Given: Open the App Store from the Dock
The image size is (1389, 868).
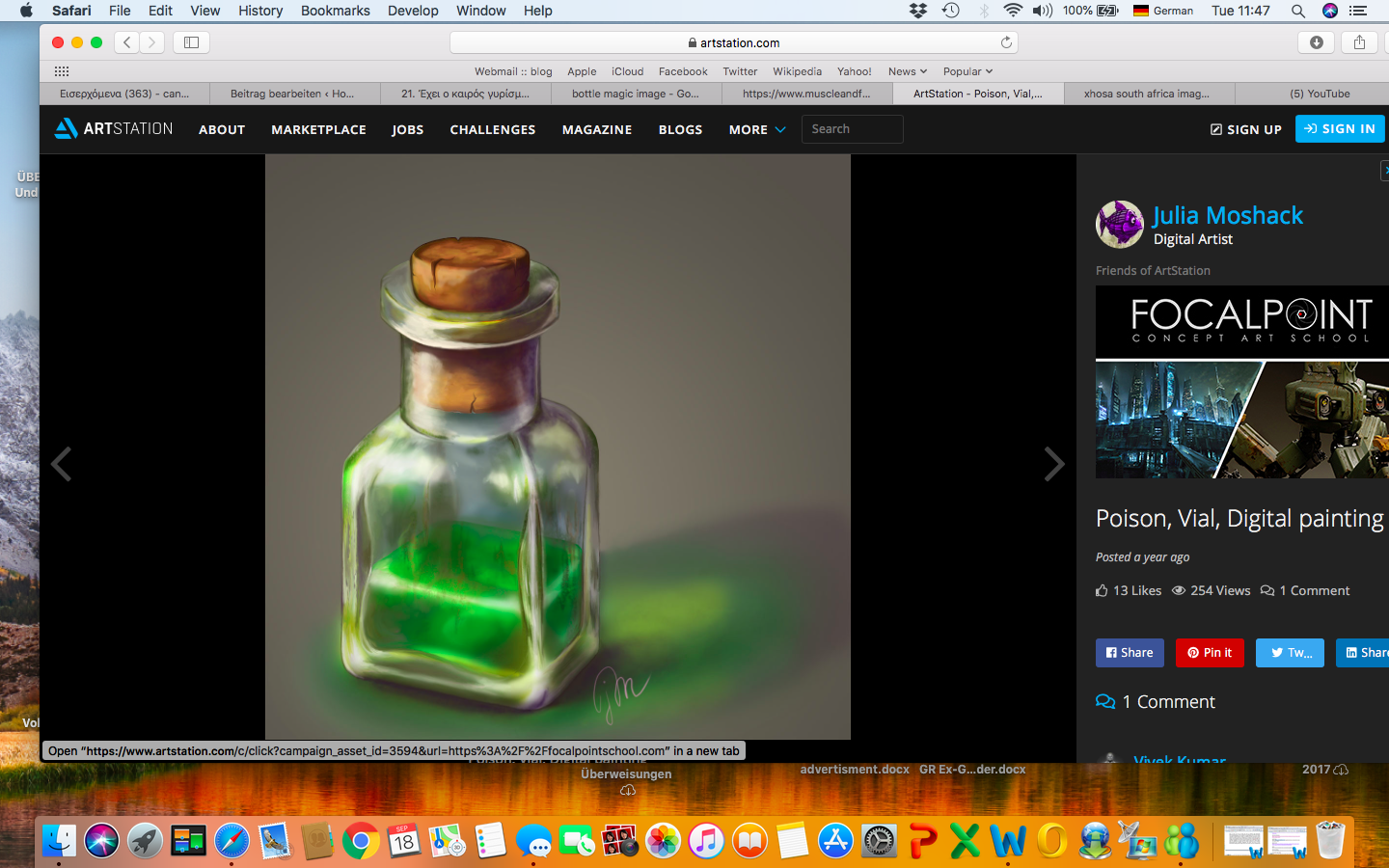Looking at the screenshot, I should point(835,841).
